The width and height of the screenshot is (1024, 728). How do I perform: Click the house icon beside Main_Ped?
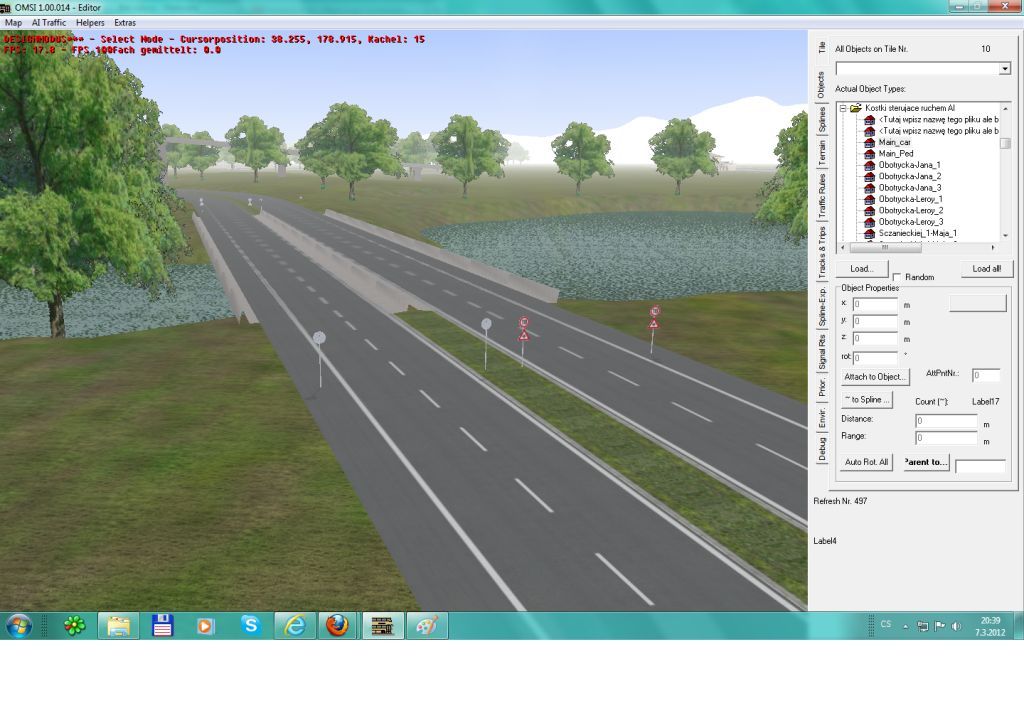click(x=869, y=154)
